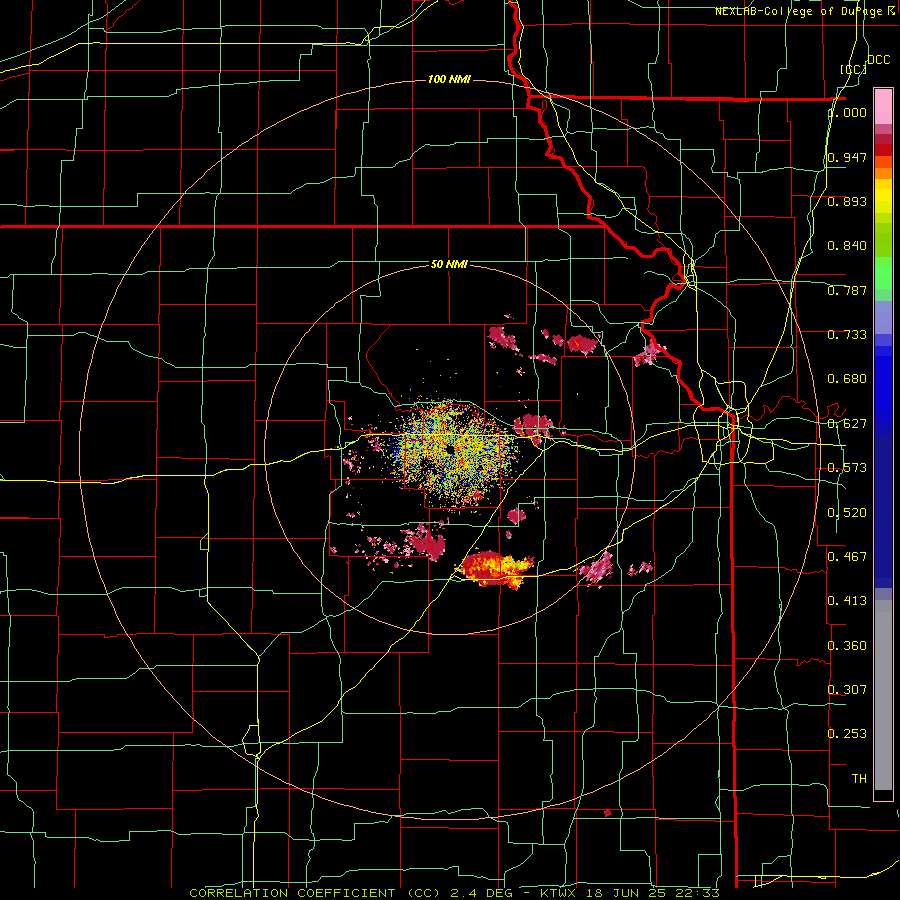Image resolution: width=900 pixels, height=900 pixels.
Task: Click the 0.573 color scale label
Action: point(847,468)
